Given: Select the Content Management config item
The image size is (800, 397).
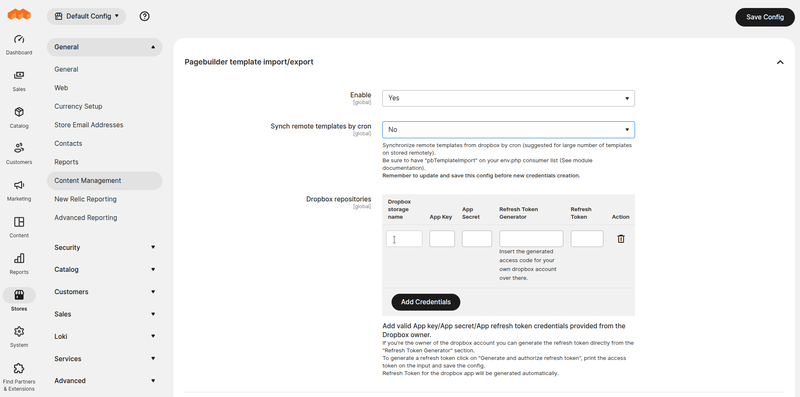Looking at the screenshot, I should pyautogui.click(x=105, y=181).
